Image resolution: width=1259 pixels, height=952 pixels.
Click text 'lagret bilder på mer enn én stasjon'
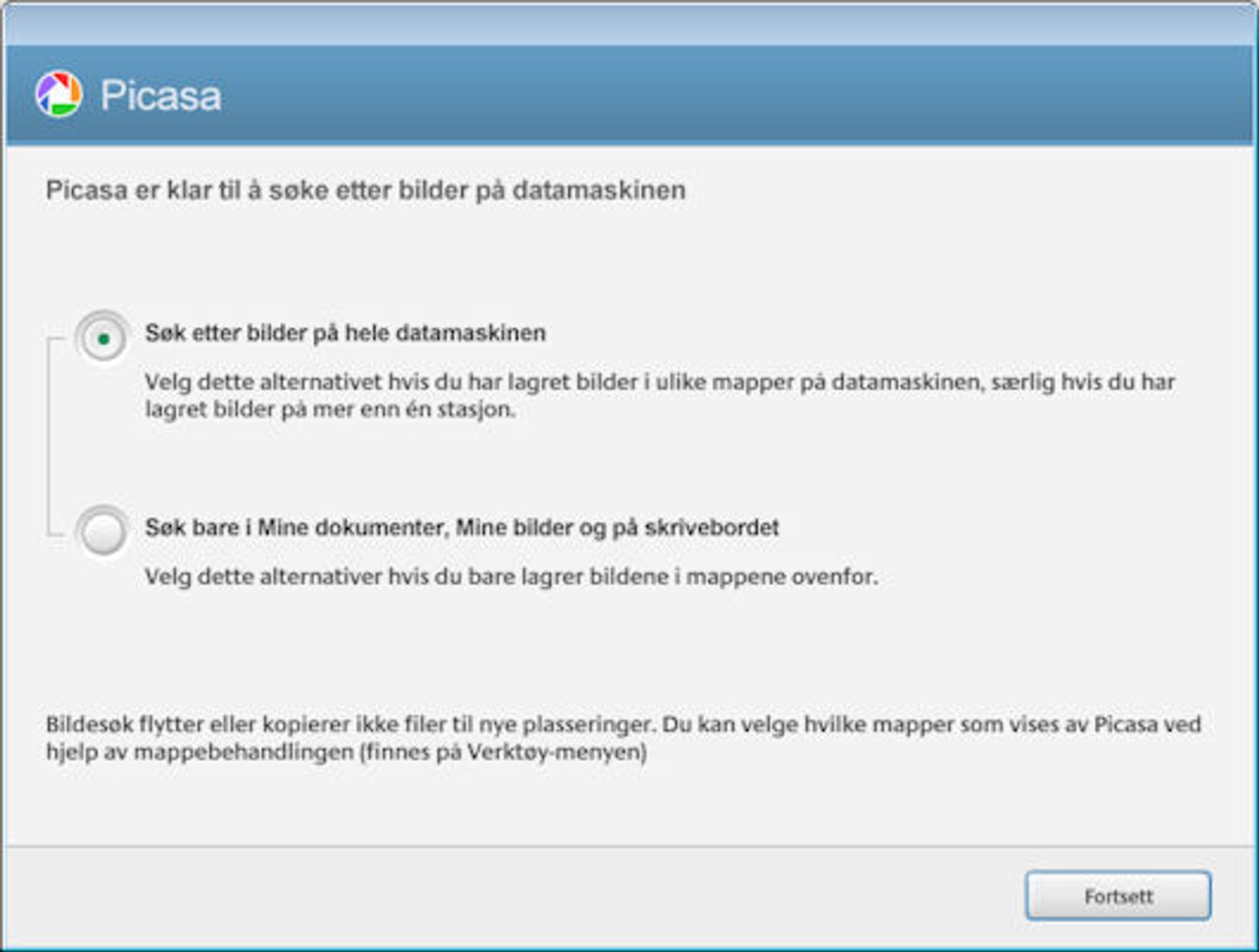[x=330, y=410]
